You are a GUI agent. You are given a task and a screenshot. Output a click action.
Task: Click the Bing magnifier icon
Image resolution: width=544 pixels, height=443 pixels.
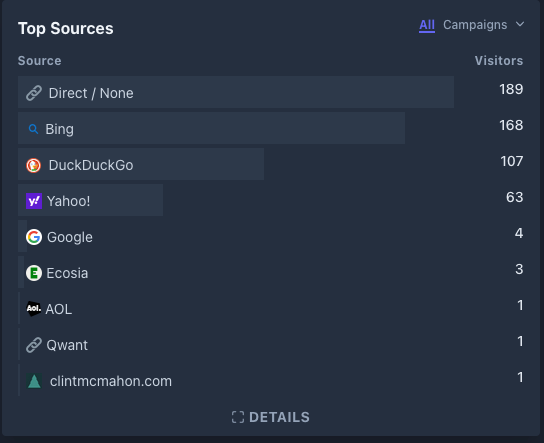(33, 129)
